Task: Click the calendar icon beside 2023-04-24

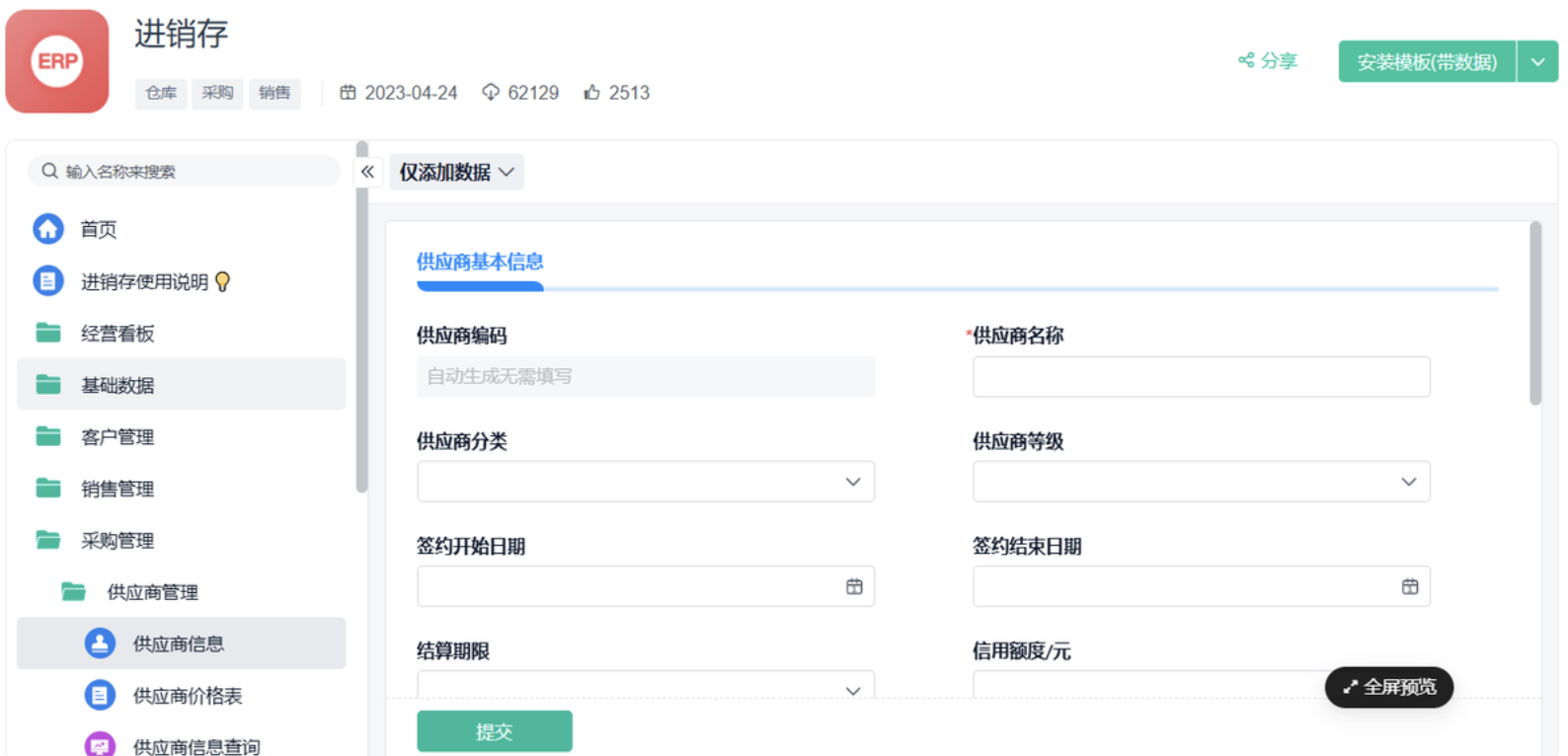Action: click(348, 93)
